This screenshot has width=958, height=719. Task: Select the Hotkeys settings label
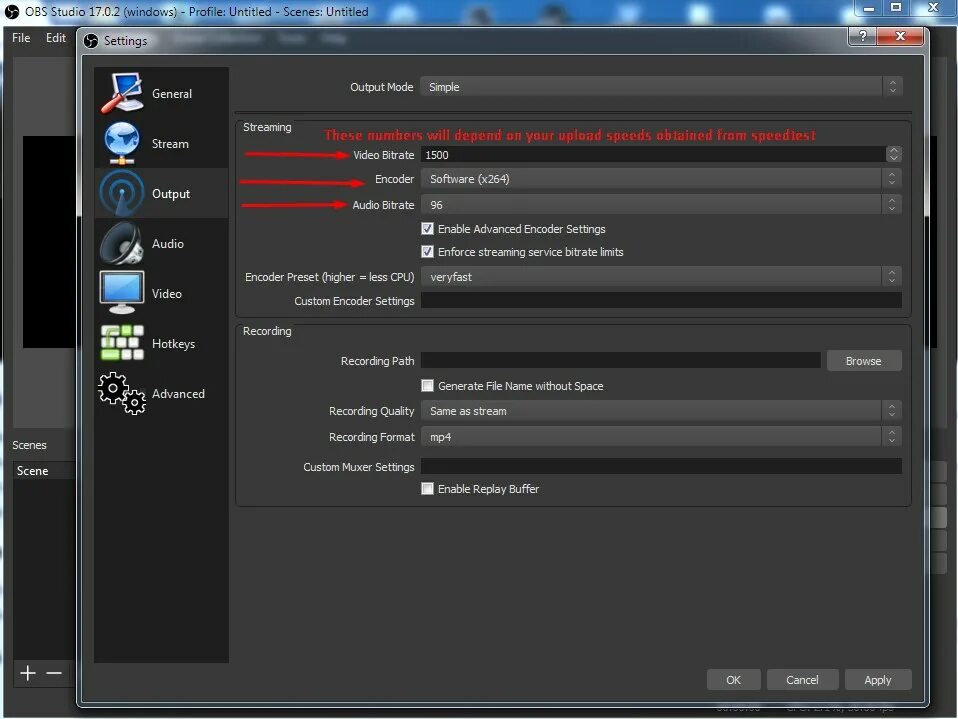[x=174, y=343]
